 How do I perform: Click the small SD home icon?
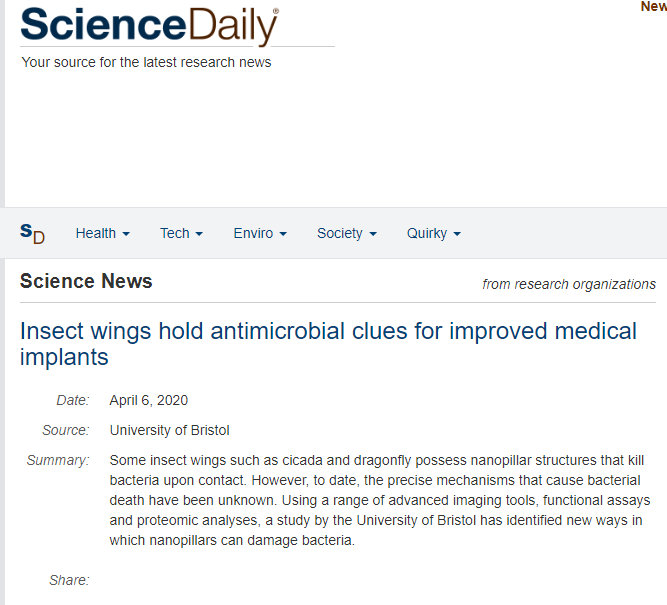pos(32,234)
